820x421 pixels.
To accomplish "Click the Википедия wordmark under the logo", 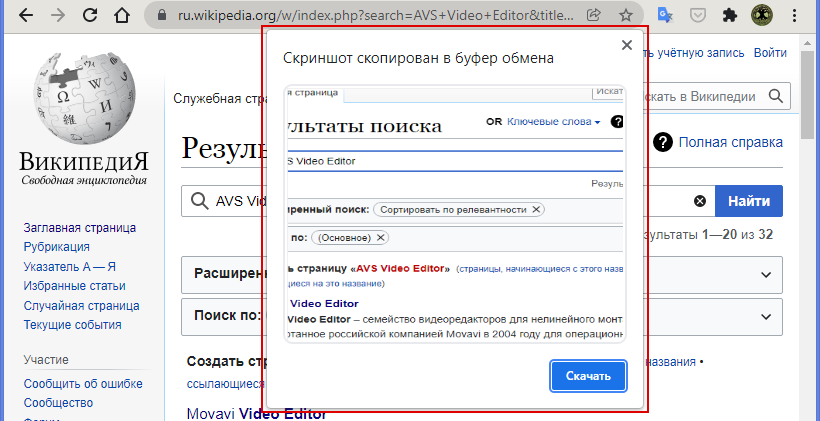I will point(84,162).
